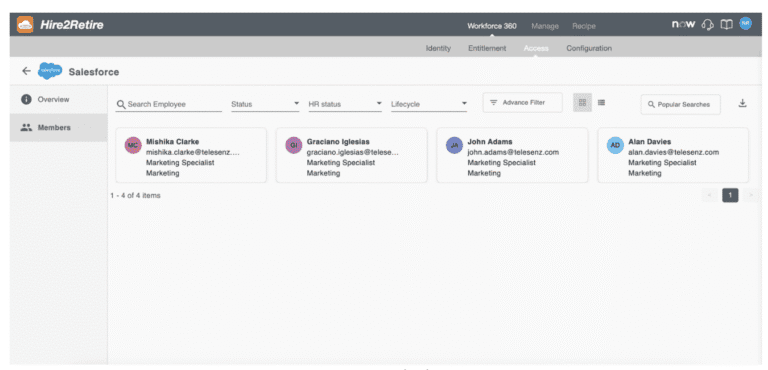Open Graciano Iglesias's member card
768x370 pixels.
(x=352, y=155)
